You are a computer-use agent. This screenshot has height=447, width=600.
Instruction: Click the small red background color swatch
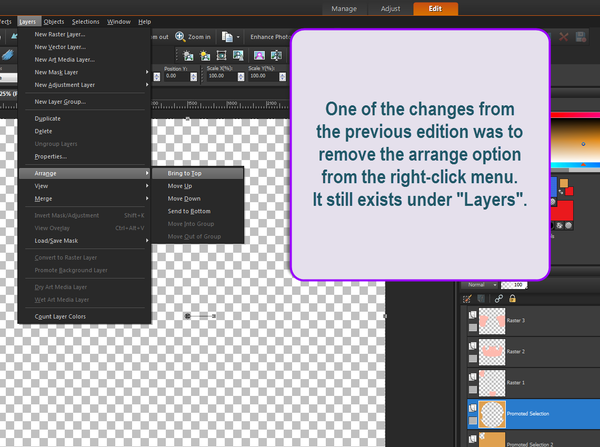click(569, 191)
